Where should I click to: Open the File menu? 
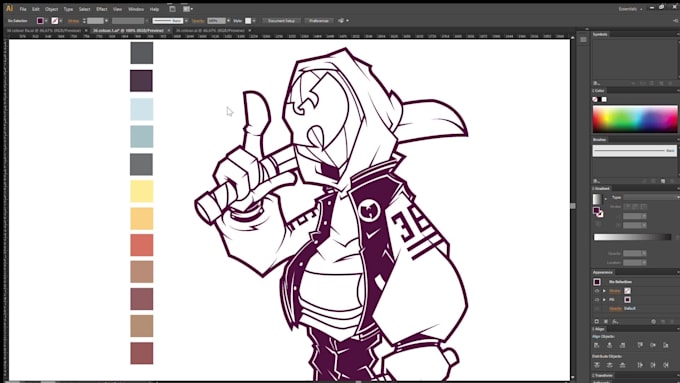[23, 9]
